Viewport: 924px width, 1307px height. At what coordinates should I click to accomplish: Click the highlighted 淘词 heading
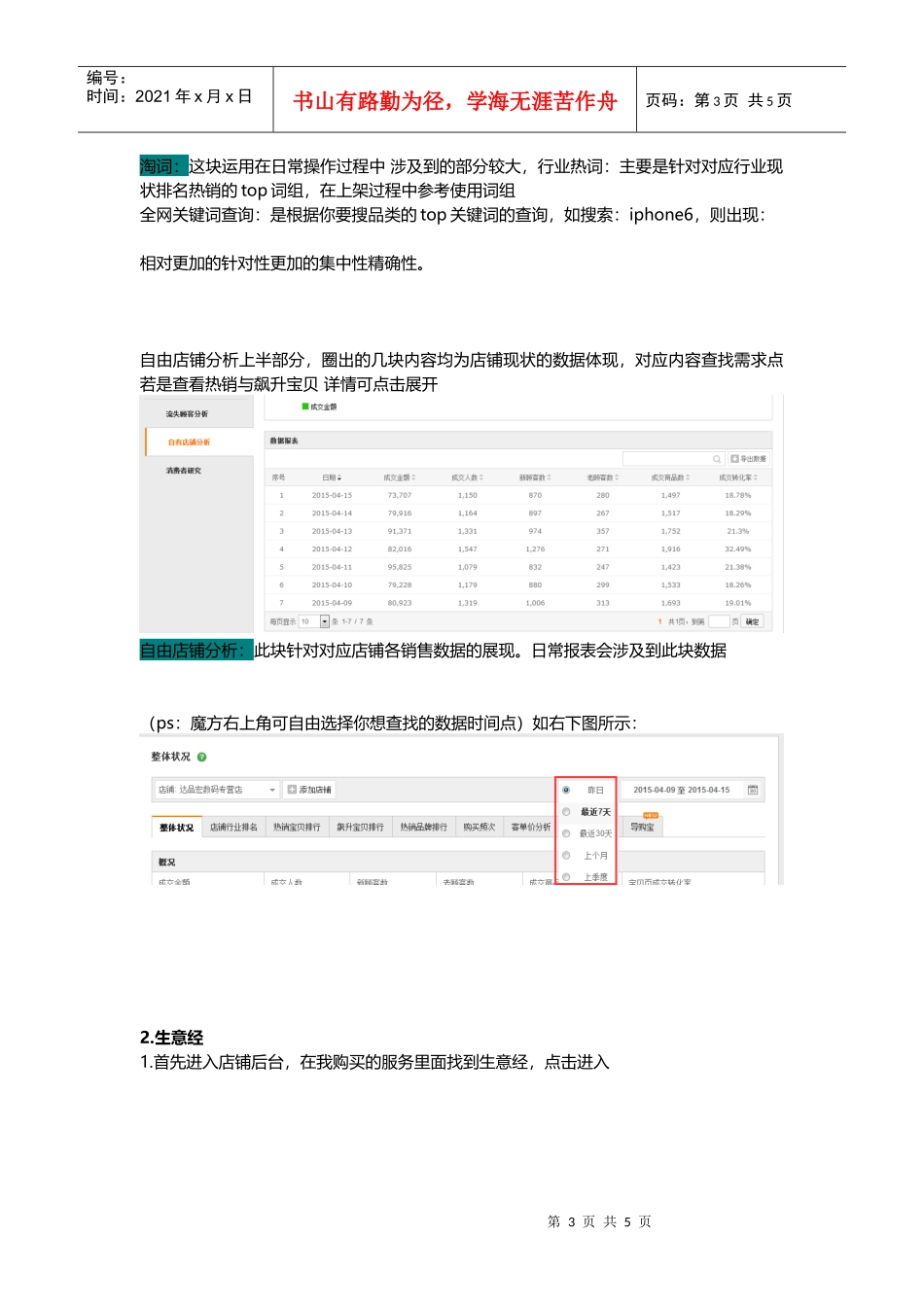coord(163,167)
